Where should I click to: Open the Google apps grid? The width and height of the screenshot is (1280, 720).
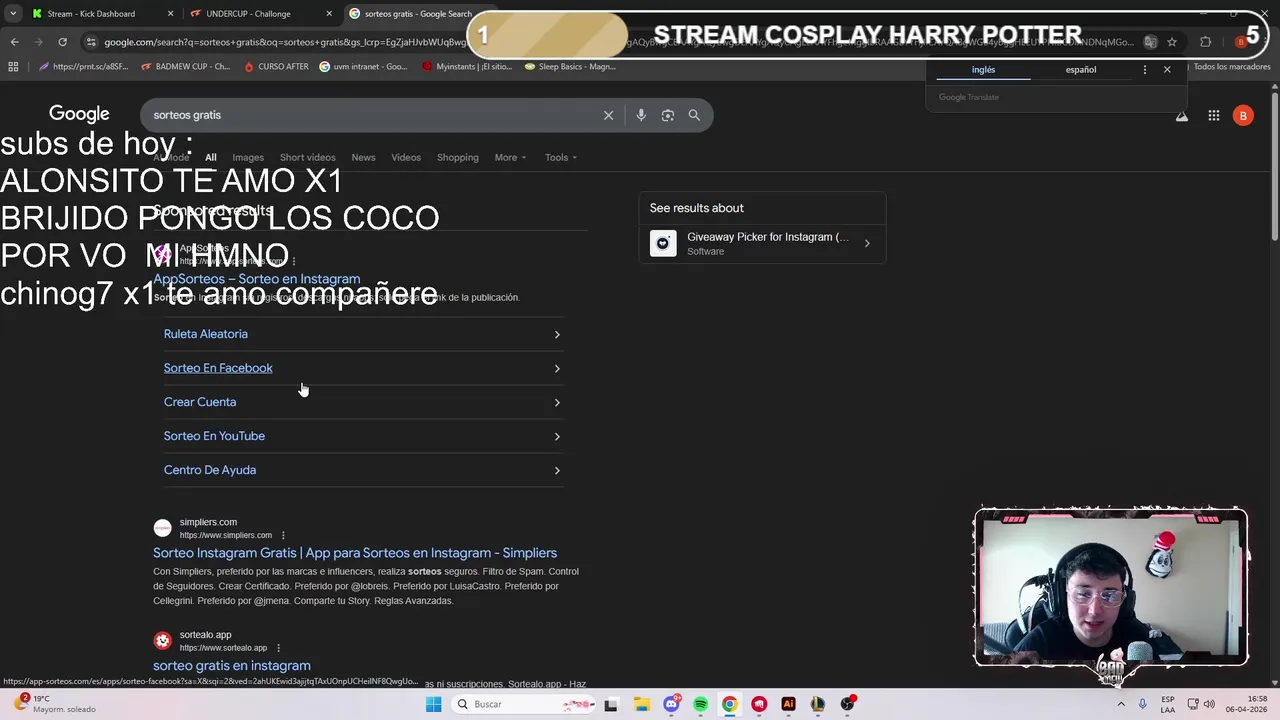1213,116
